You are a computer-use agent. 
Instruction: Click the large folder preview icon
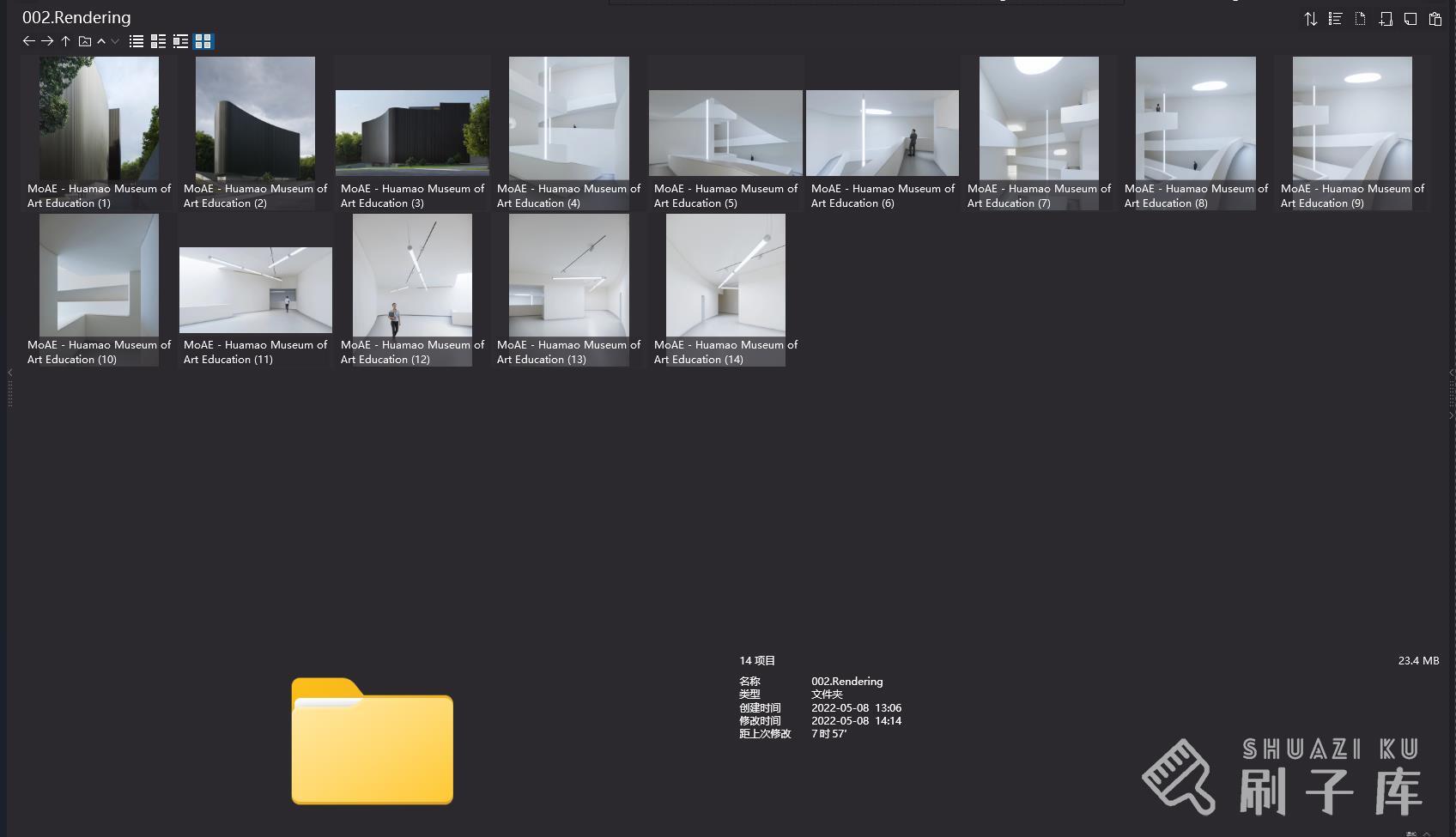point(372,742)
